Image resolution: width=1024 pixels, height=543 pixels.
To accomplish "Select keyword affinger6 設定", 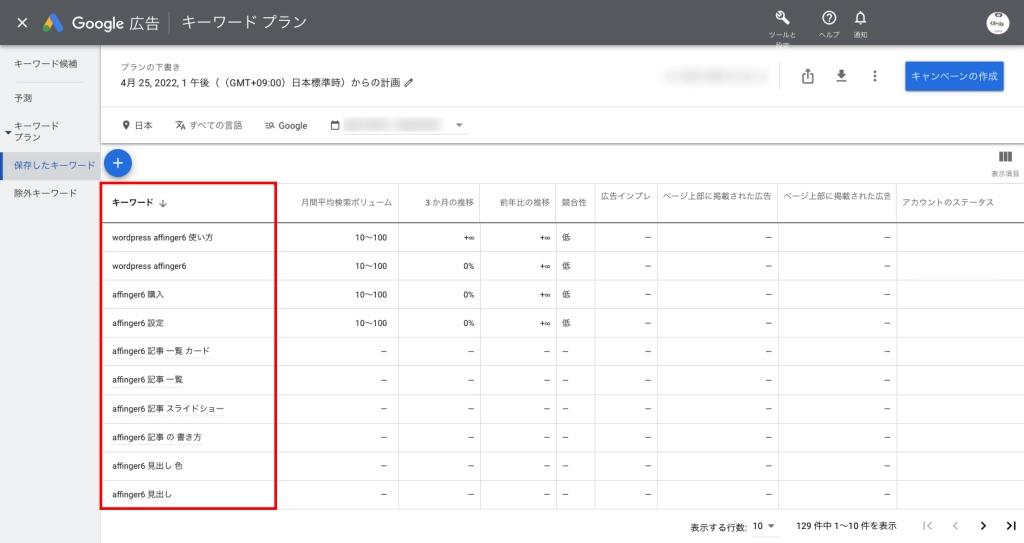I will [138, 323].
